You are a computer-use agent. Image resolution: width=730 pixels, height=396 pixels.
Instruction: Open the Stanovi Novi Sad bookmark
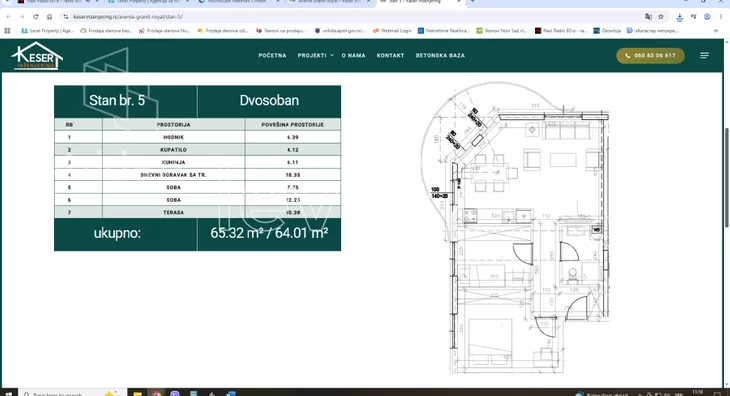[501, 31]
